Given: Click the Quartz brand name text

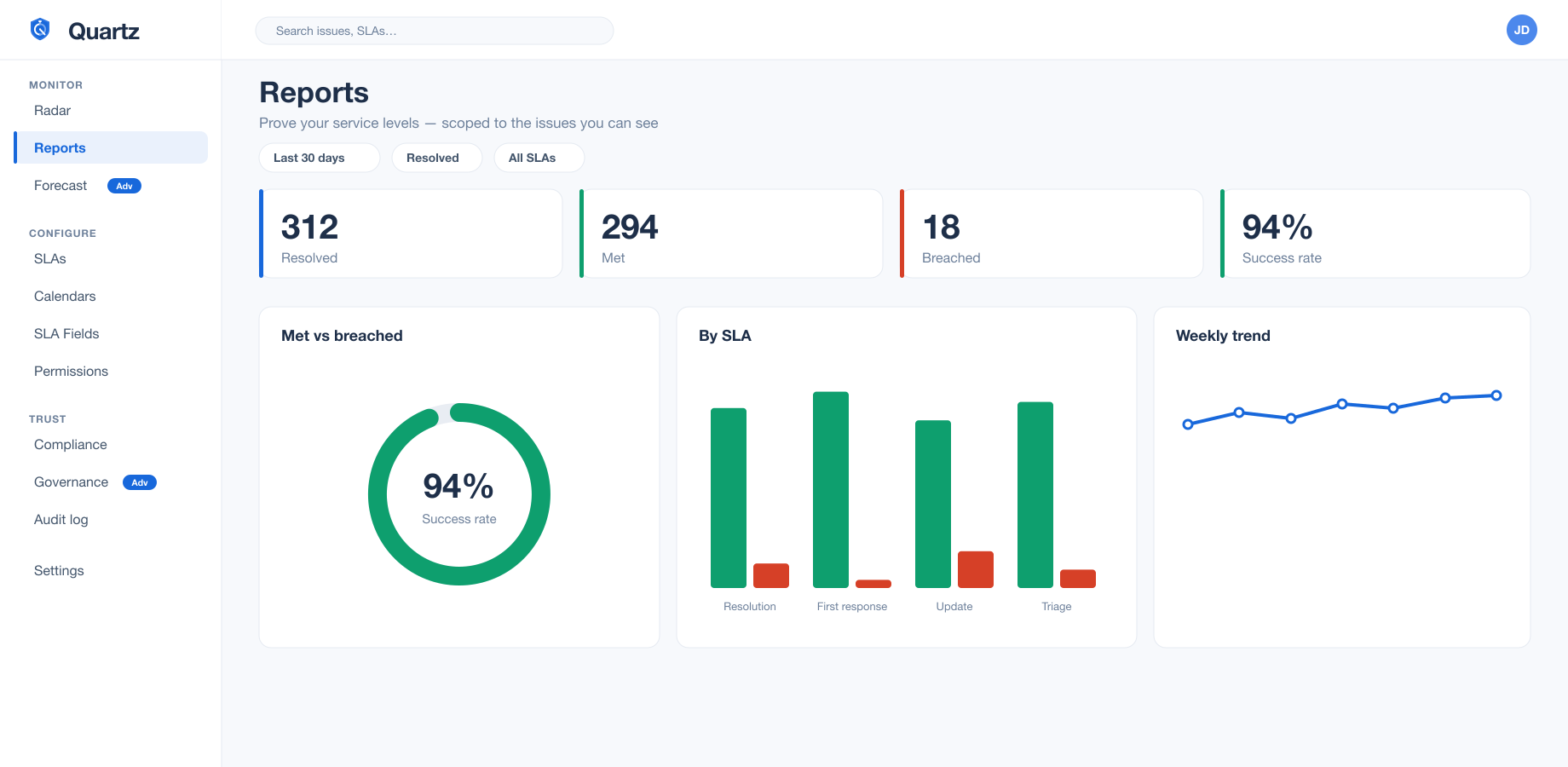Looking at the screenshot, I should tap(104, 32).
